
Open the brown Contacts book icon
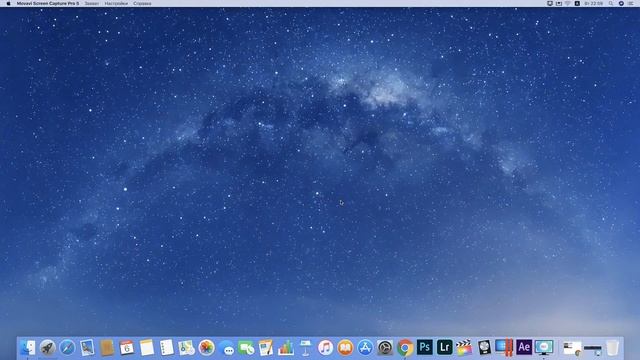(x=107, y=348)
